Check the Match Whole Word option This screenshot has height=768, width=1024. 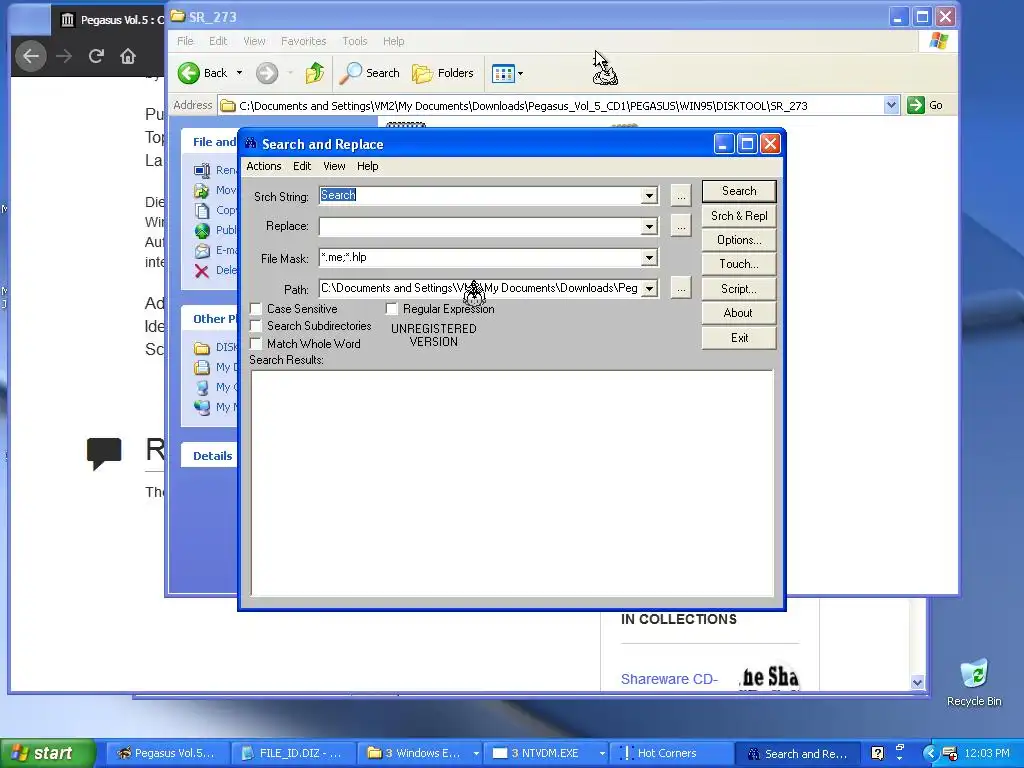[x=256, y=344]
